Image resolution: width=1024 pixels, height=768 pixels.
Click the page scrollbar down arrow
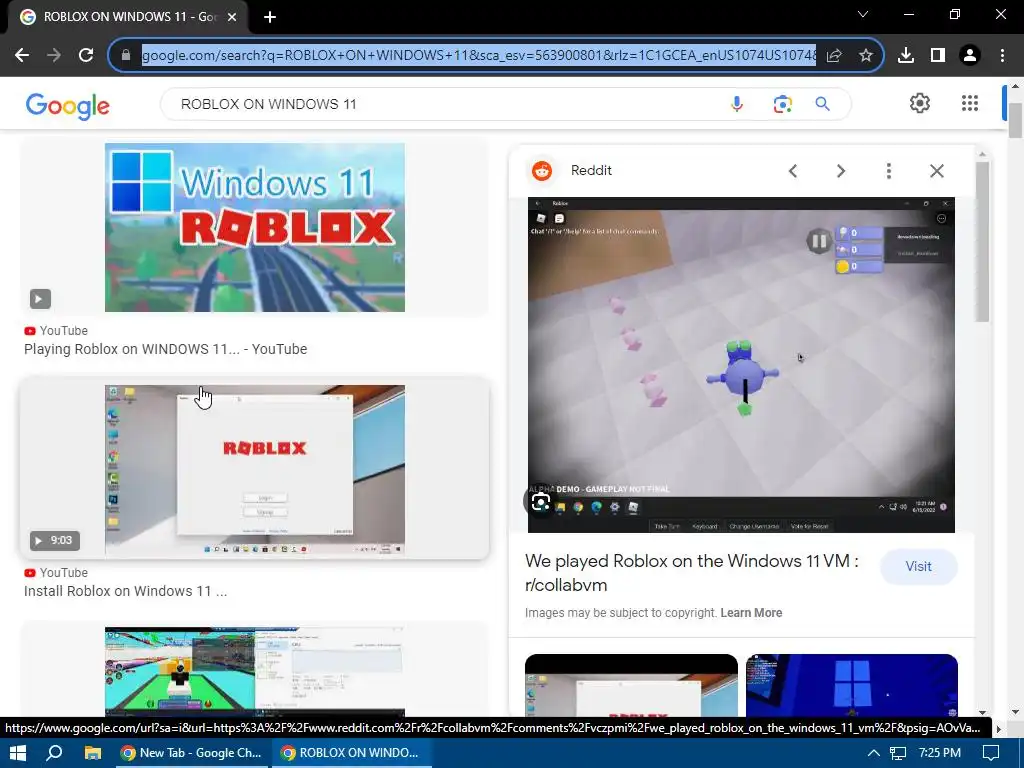tap(1015, 712)
